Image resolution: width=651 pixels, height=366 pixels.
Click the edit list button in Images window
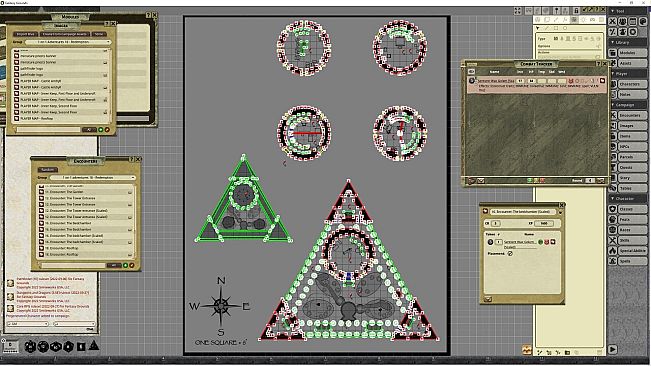click(107, 130)
